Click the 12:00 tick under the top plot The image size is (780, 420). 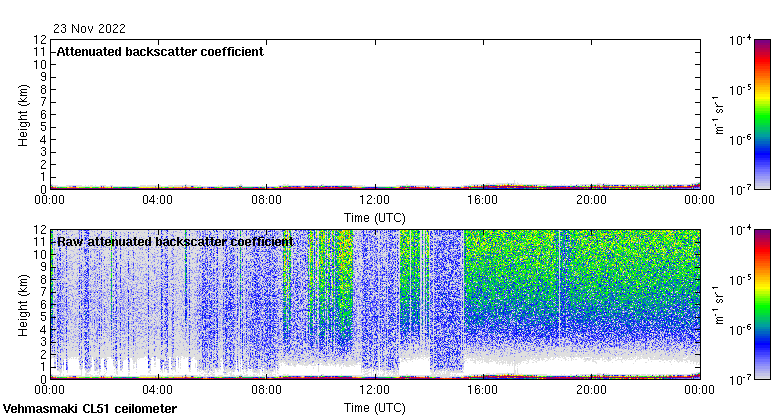click(375, 200)
